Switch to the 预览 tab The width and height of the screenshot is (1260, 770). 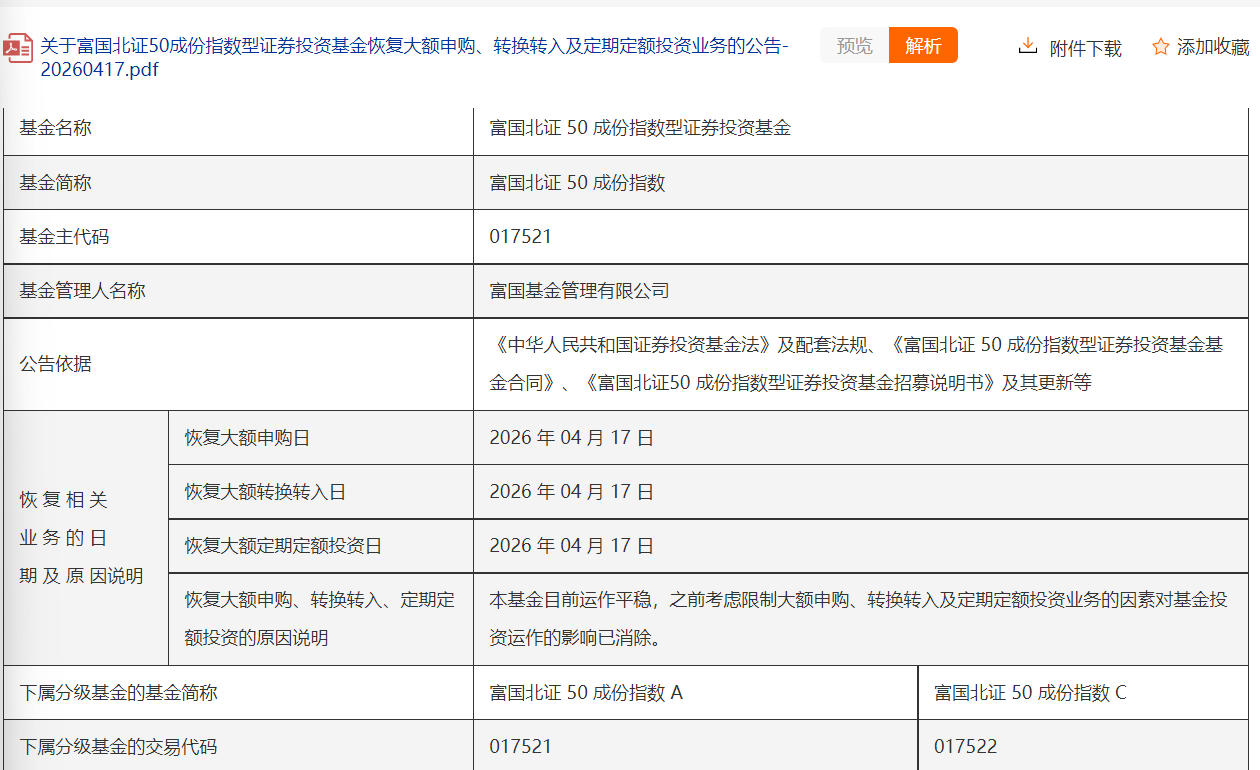[854, 46]
